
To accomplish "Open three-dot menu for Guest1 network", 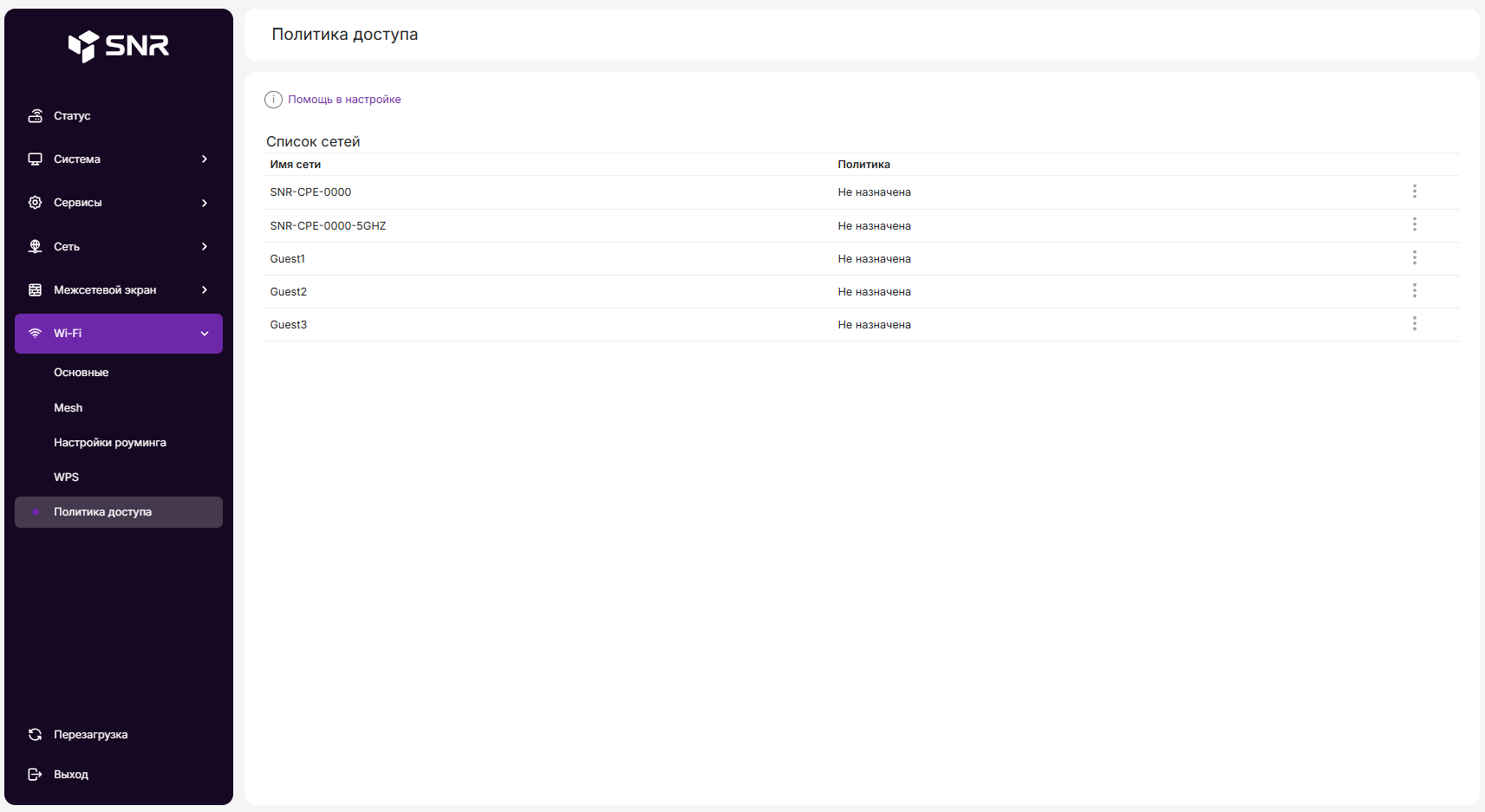I will click(x=1414, y=257).
